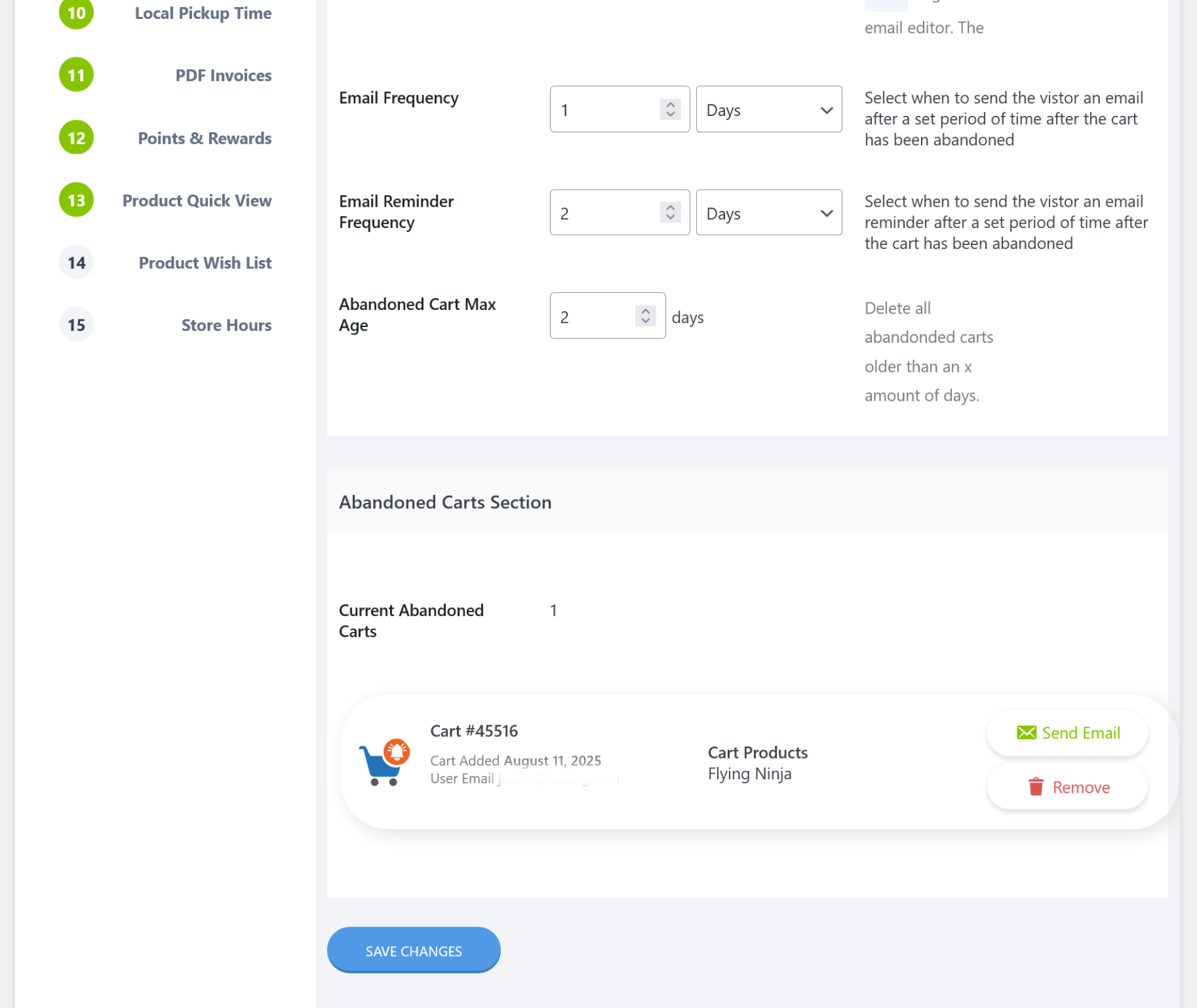Increase Email Frequency value with stepper
Viewport: 1197px width, 1008px height.
[670, 105]
